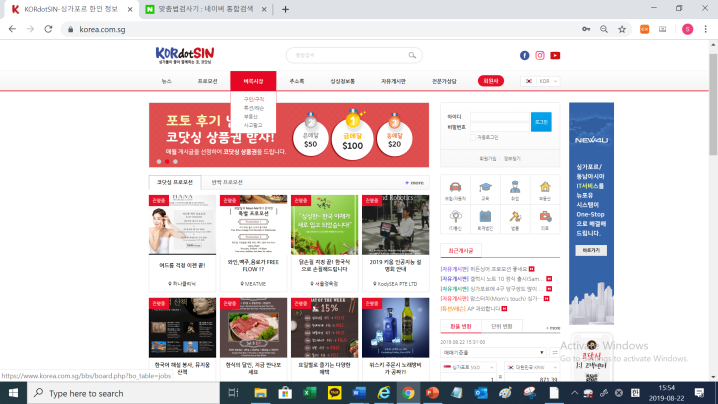
Task: Open the KORdotSIN Facebook page icon
Action: pyautogui.click(x=524, y=55)
